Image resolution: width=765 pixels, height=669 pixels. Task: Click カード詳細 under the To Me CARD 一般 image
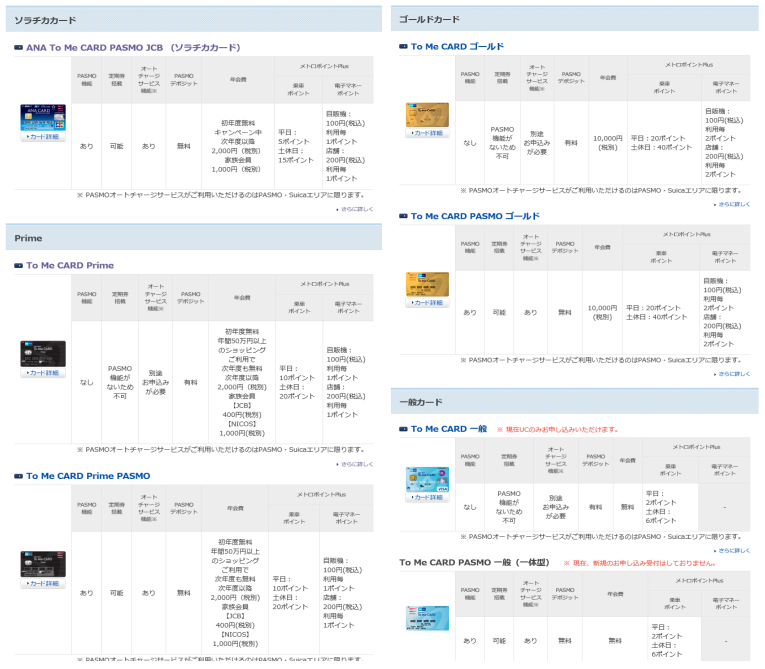(x=427, y=497)
